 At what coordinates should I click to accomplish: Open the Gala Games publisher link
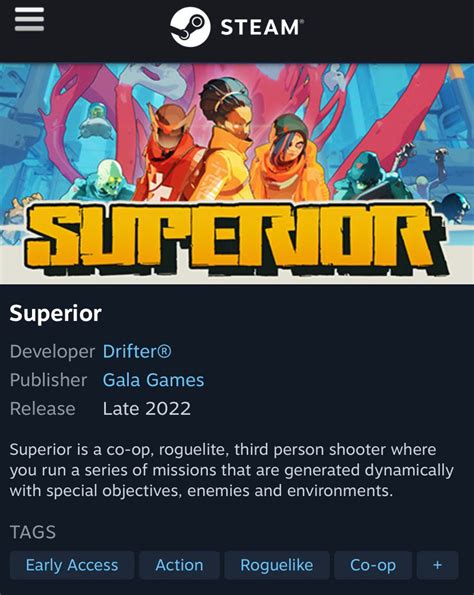point(153,380)
